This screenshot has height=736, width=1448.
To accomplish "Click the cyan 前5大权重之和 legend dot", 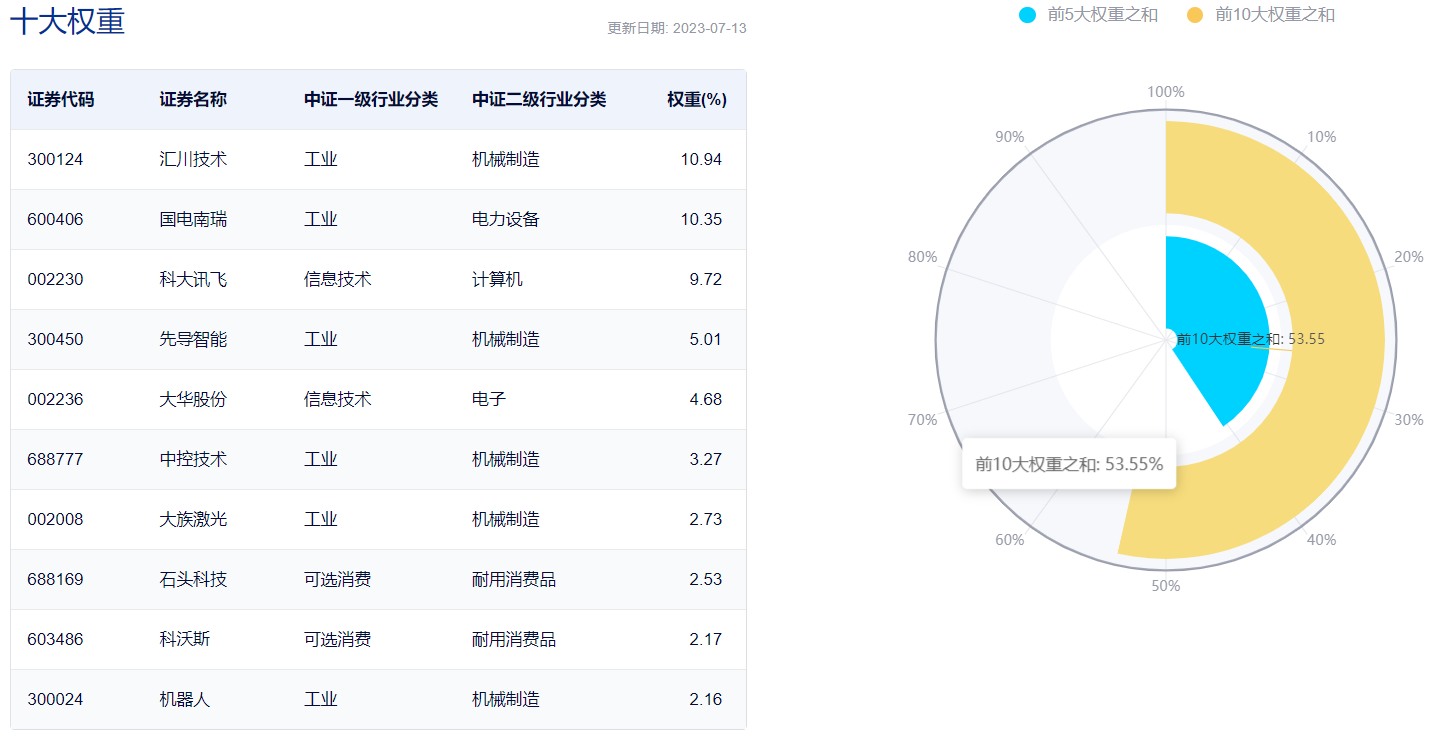I will (x=1027, y=15).
